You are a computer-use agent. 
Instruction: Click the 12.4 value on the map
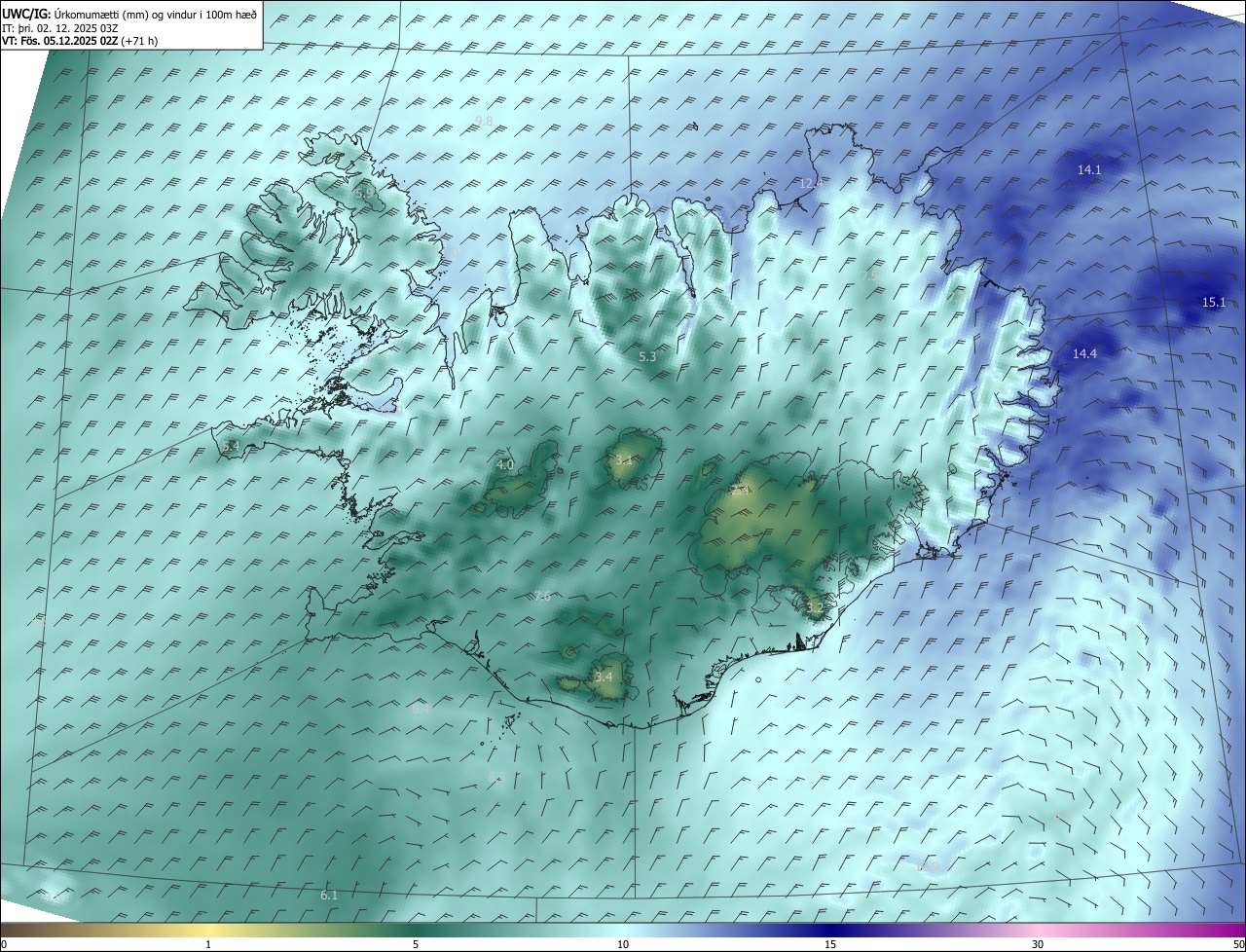pyautogui.click(x=811, y=183)
